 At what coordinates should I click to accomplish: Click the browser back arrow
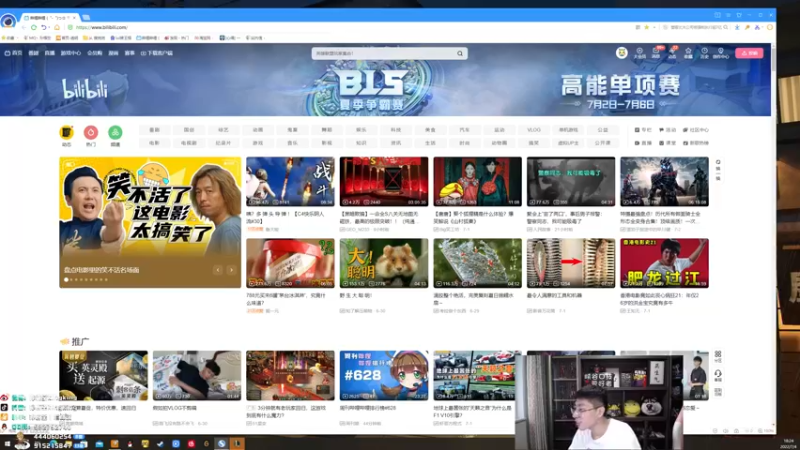click(x=23, y=27)
